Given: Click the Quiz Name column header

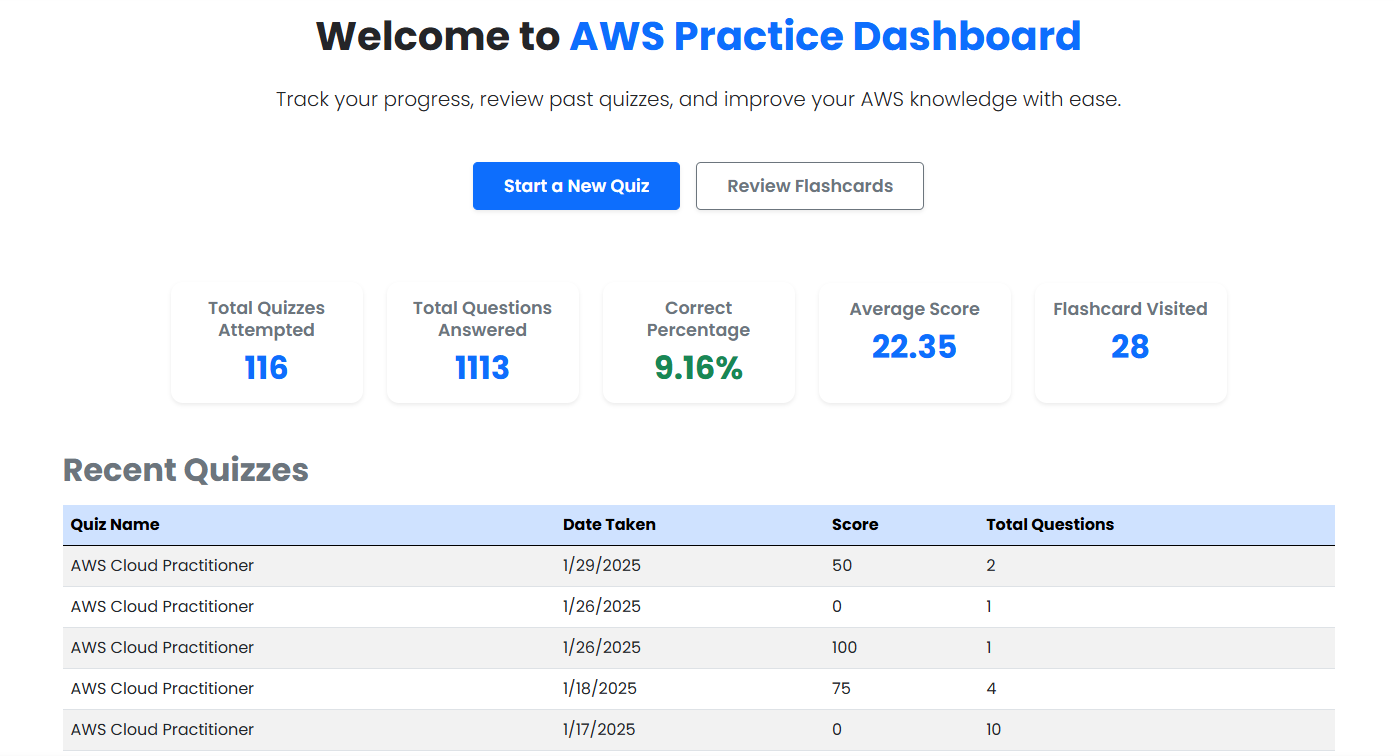Looking at the screenshot, I should tap(115, 525).
